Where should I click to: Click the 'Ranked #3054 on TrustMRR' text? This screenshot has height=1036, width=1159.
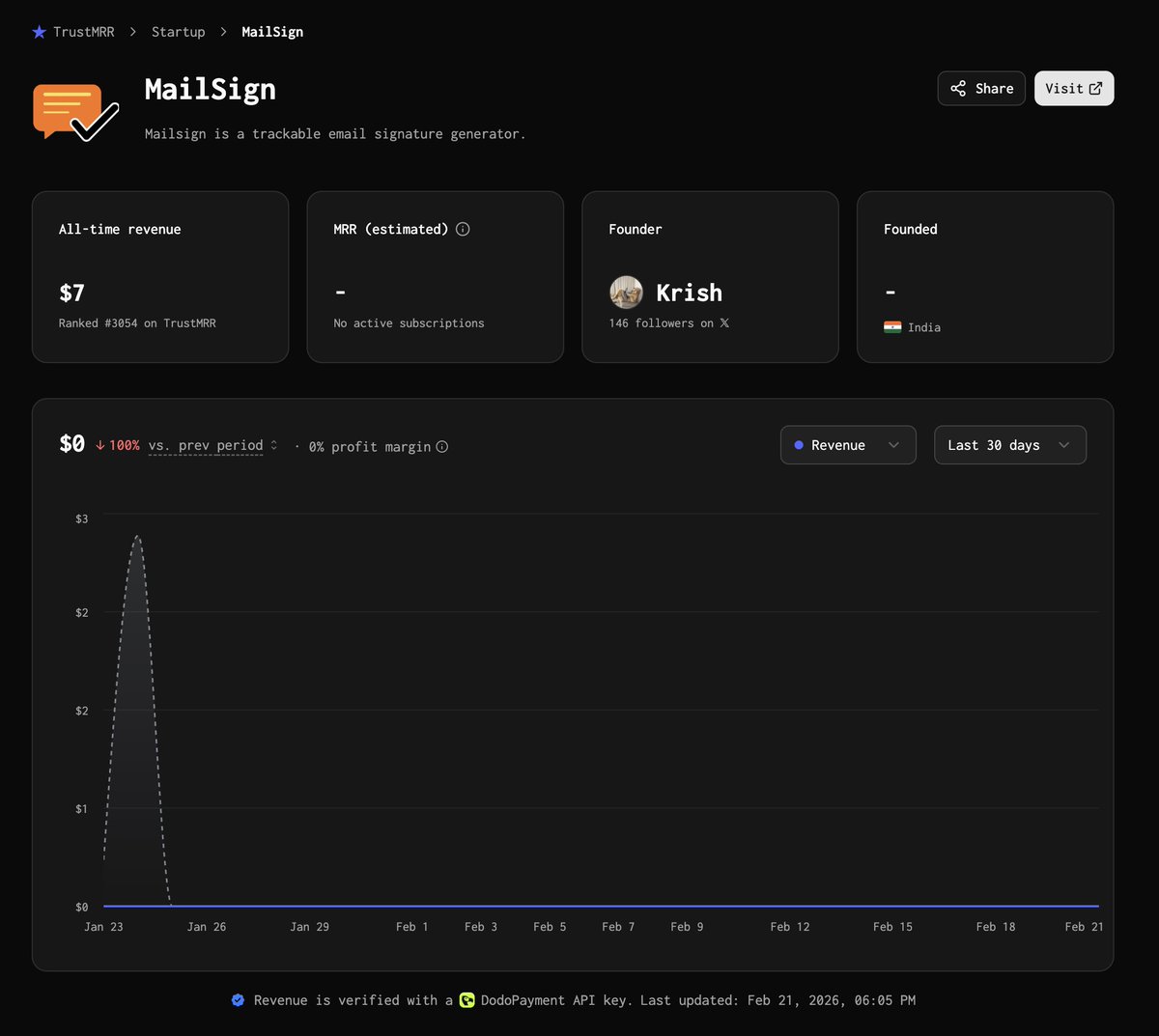[x=137, y=323]
